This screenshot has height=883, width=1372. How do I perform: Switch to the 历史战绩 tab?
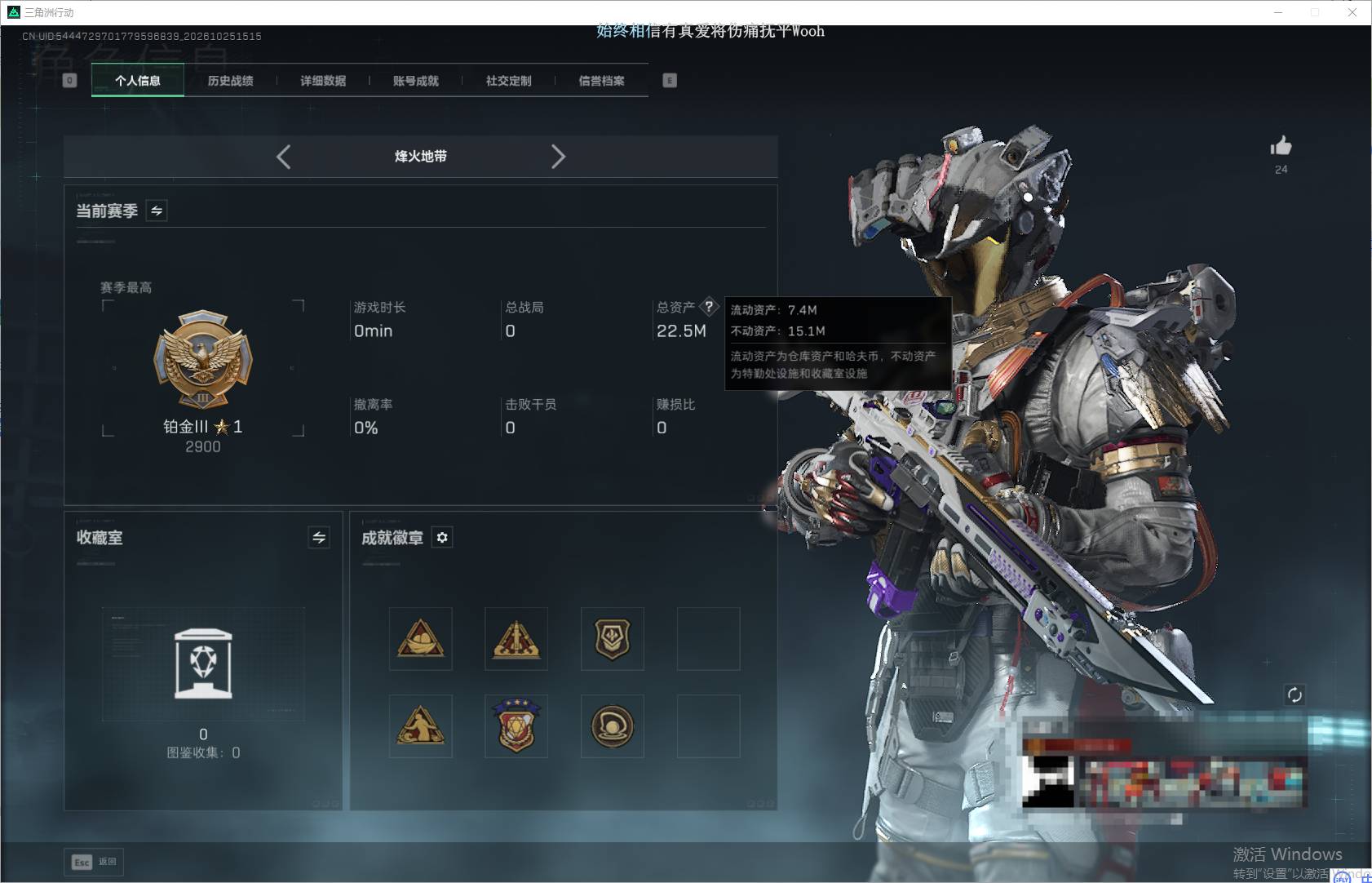click(x=231, y=80)
